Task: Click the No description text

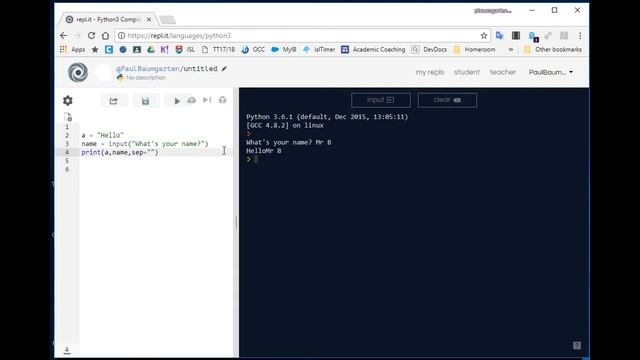Action: pyautogui.click(x=146, y=78)
